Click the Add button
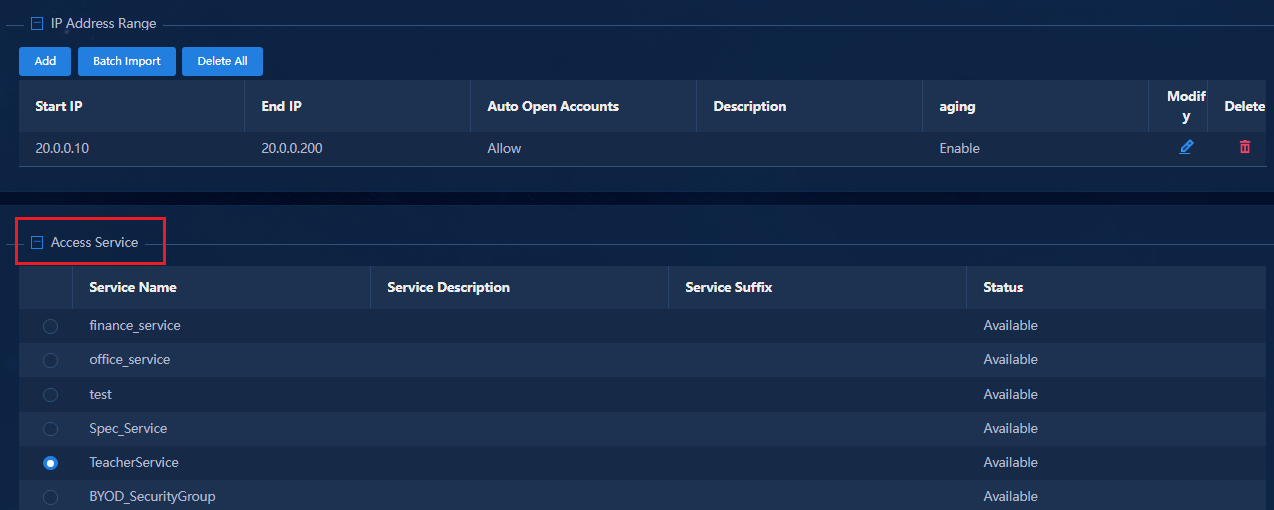Image resolution: width=1274 pixels, height=510 pixels. (x=45, y=61)
